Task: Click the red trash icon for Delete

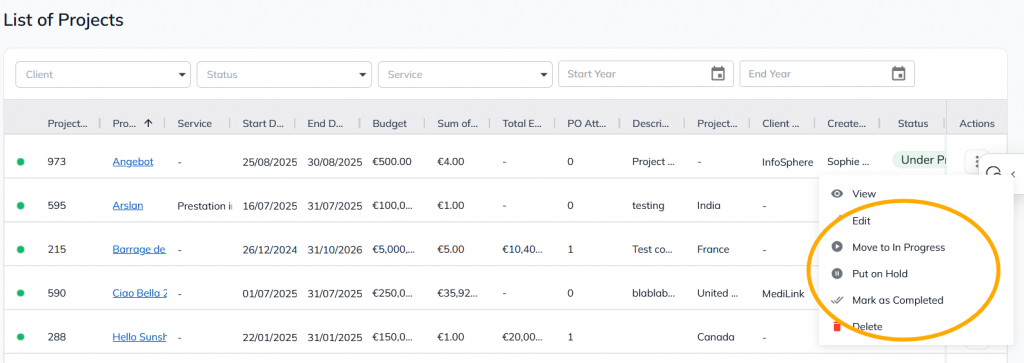Action: 837,326
